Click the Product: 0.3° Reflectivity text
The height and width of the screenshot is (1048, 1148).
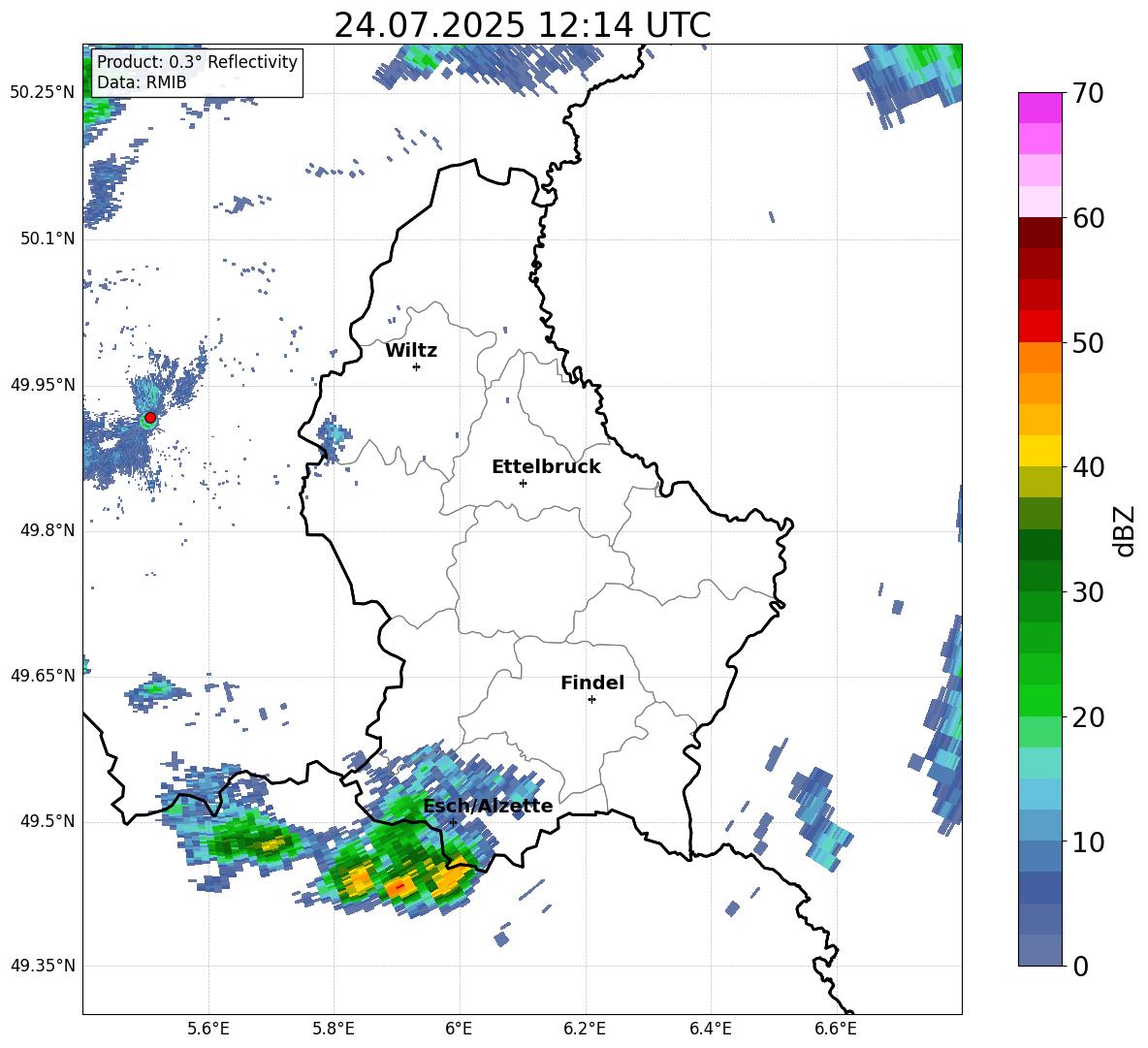coord(197,62)
